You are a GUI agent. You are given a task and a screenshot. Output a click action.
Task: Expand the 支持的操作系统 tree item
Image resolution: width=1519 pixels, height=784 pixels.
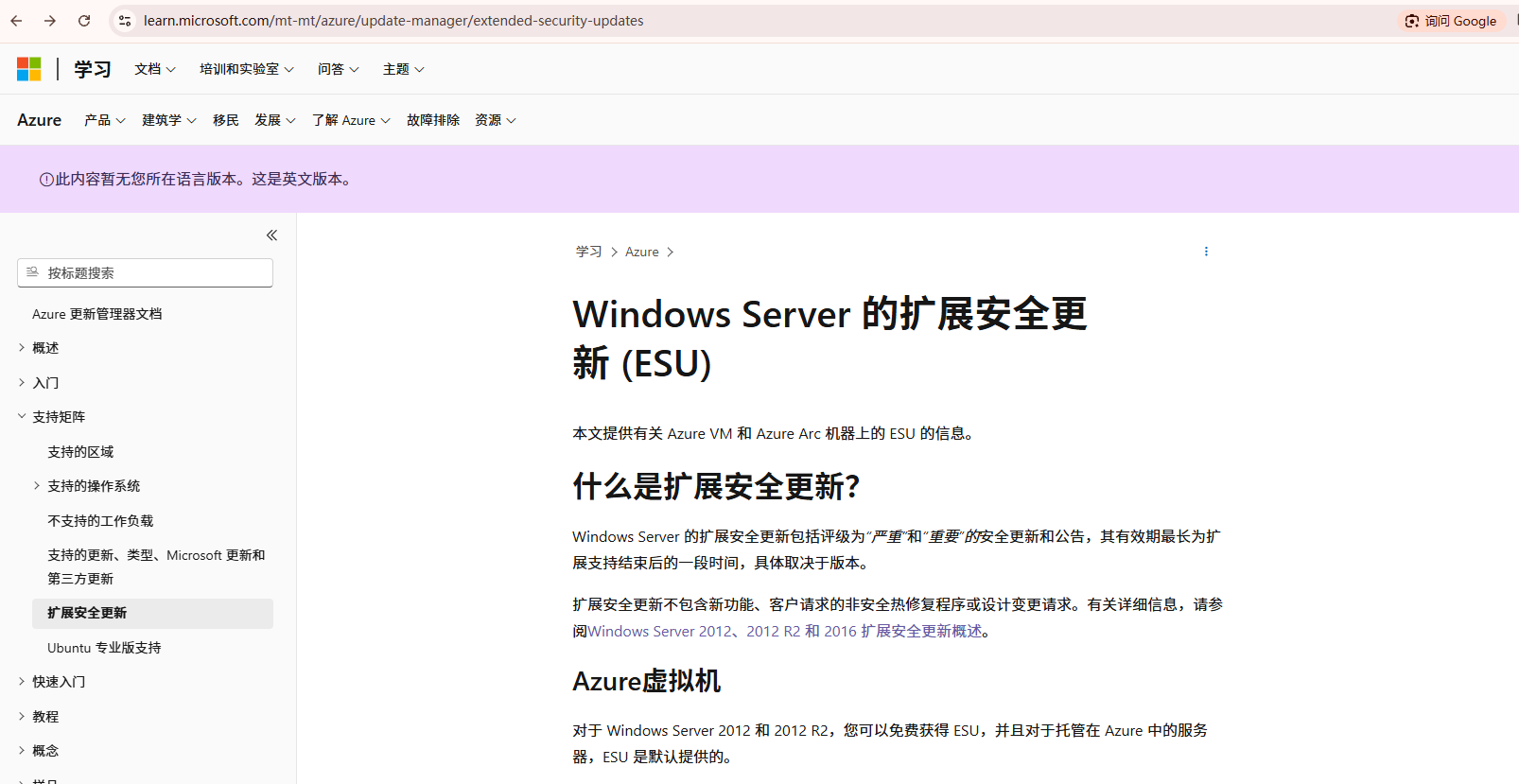click(x=86, y=486)
